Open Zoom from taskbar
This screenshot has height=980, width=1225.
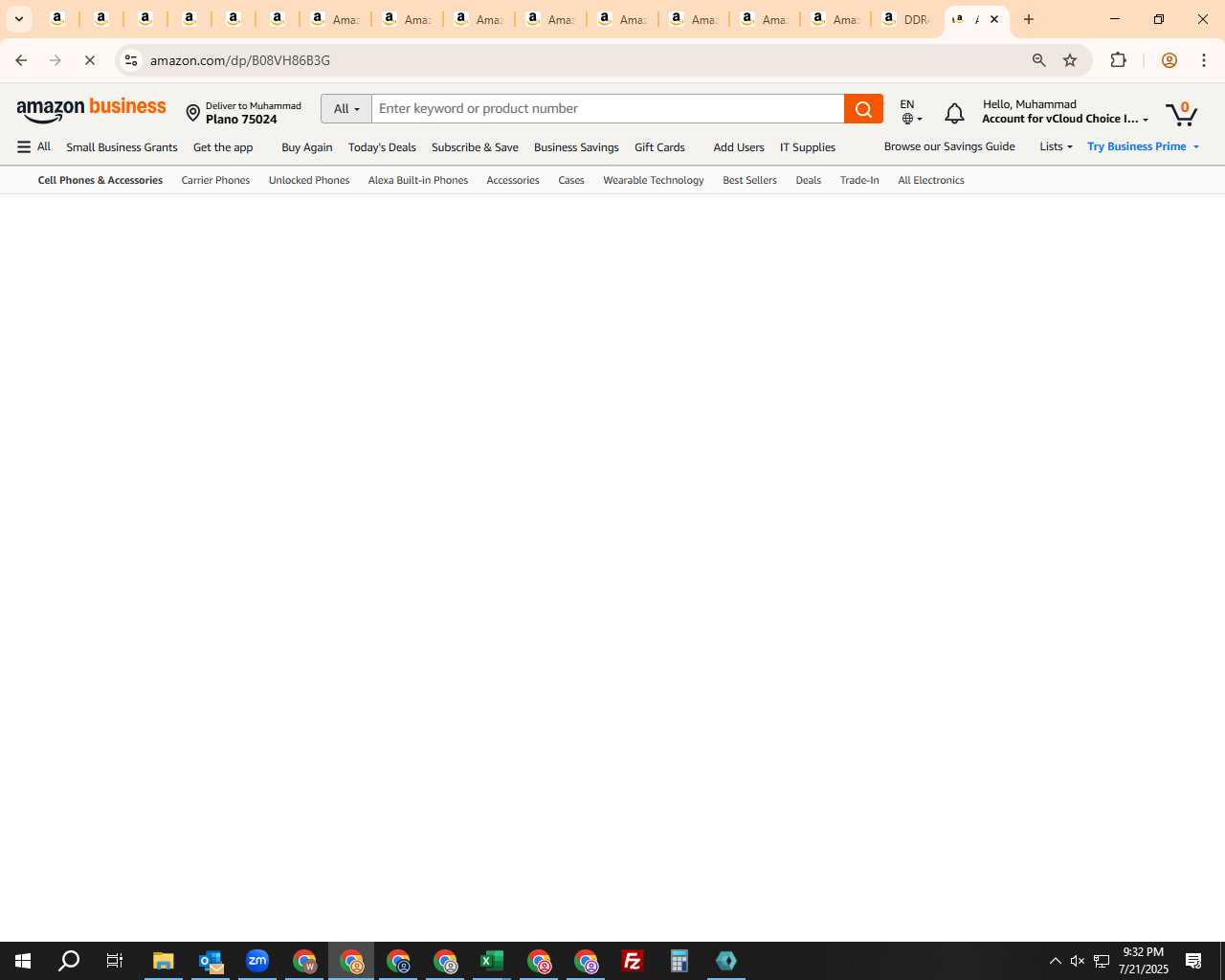pos(257,961)
